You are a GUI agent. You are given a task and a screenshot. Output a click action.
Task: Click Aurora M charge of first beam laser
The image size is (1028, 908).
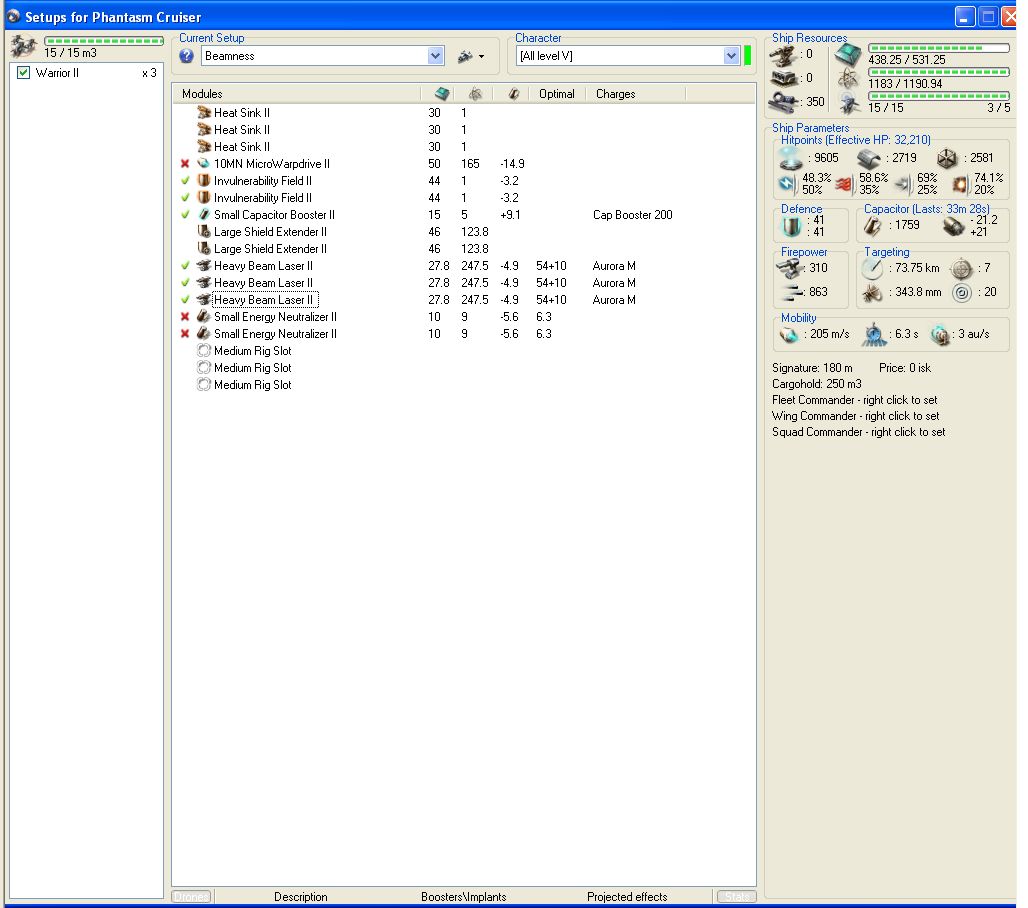[x=614, y=266]
